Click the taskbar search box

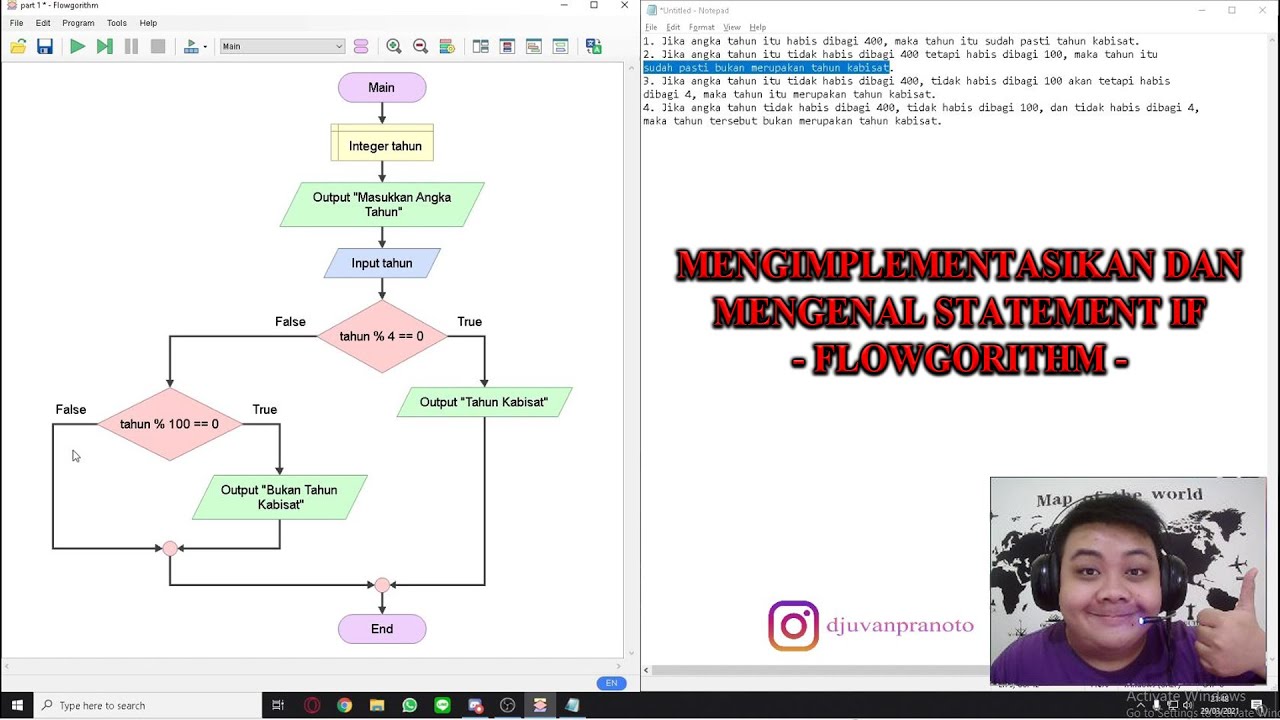pos(148,705)
